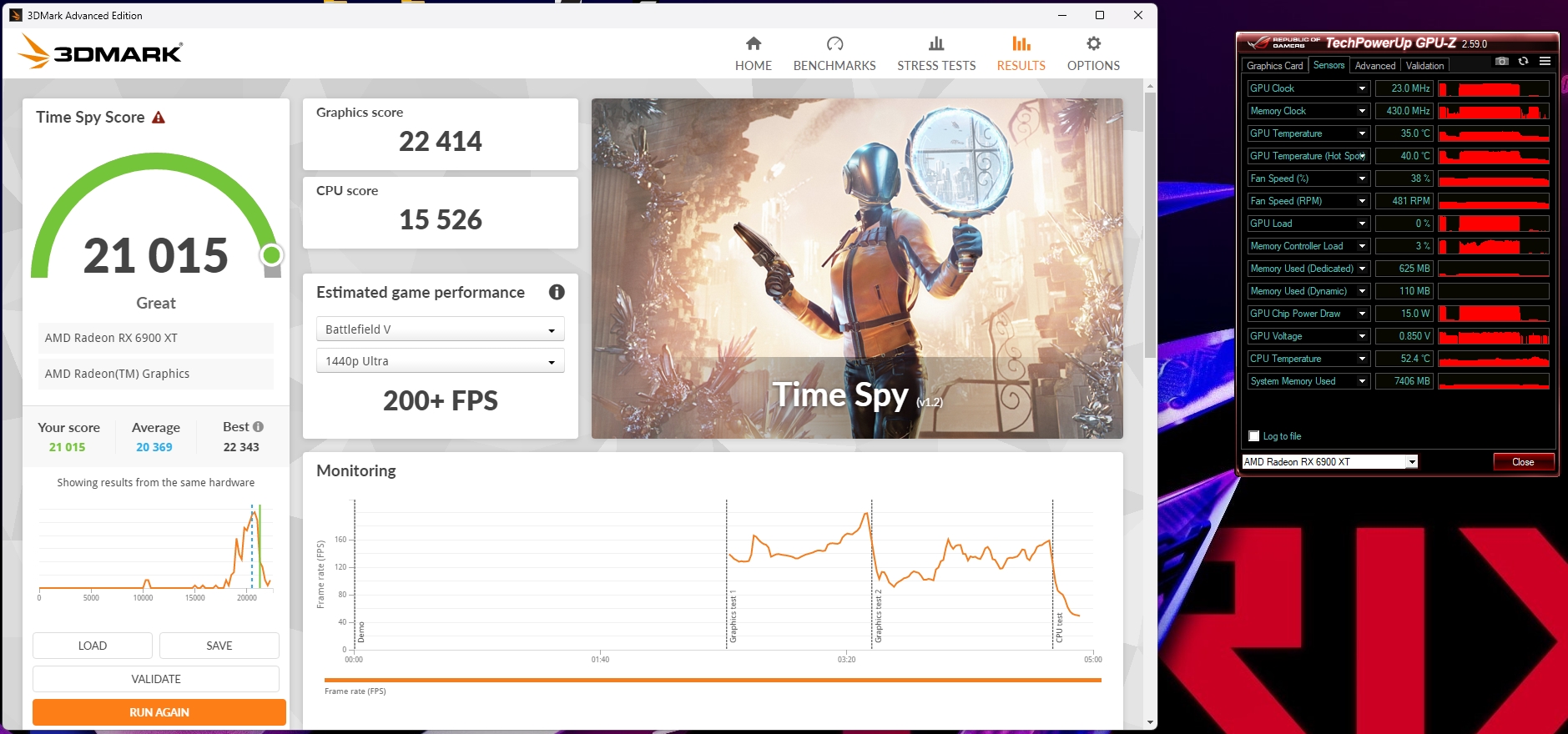Open the Fan Speed (RPM) sensor dropdown
Image resolution: width=1568 pixels, height=734 pixels.
[x=1362, y=201]
